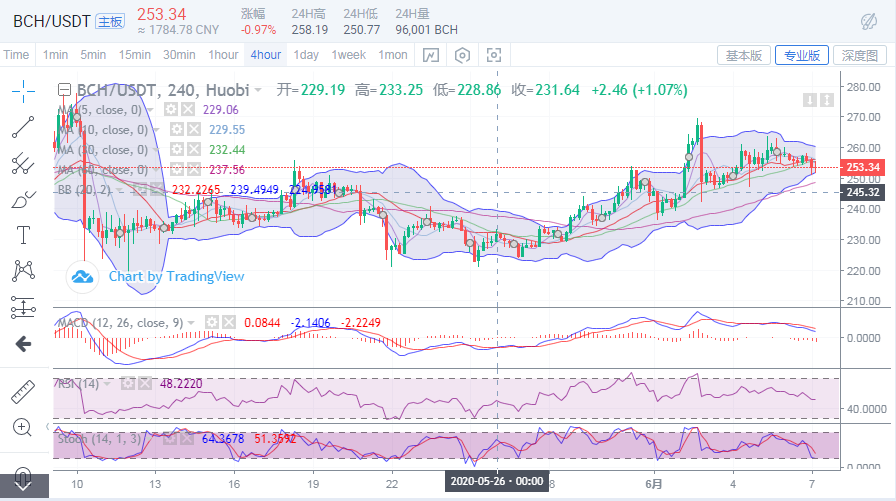Click the zoom in magnifier tool

tap(23, 427)
